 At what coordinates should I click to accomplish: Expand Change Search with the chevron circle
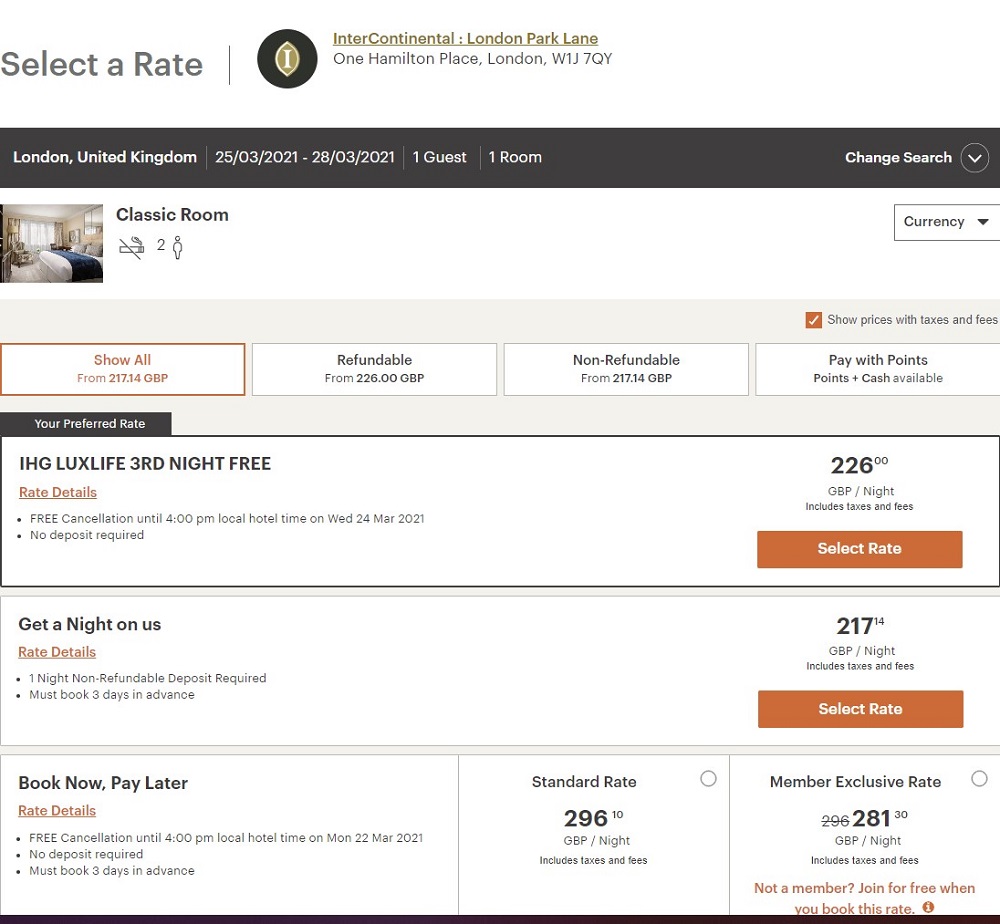point(974,158)
